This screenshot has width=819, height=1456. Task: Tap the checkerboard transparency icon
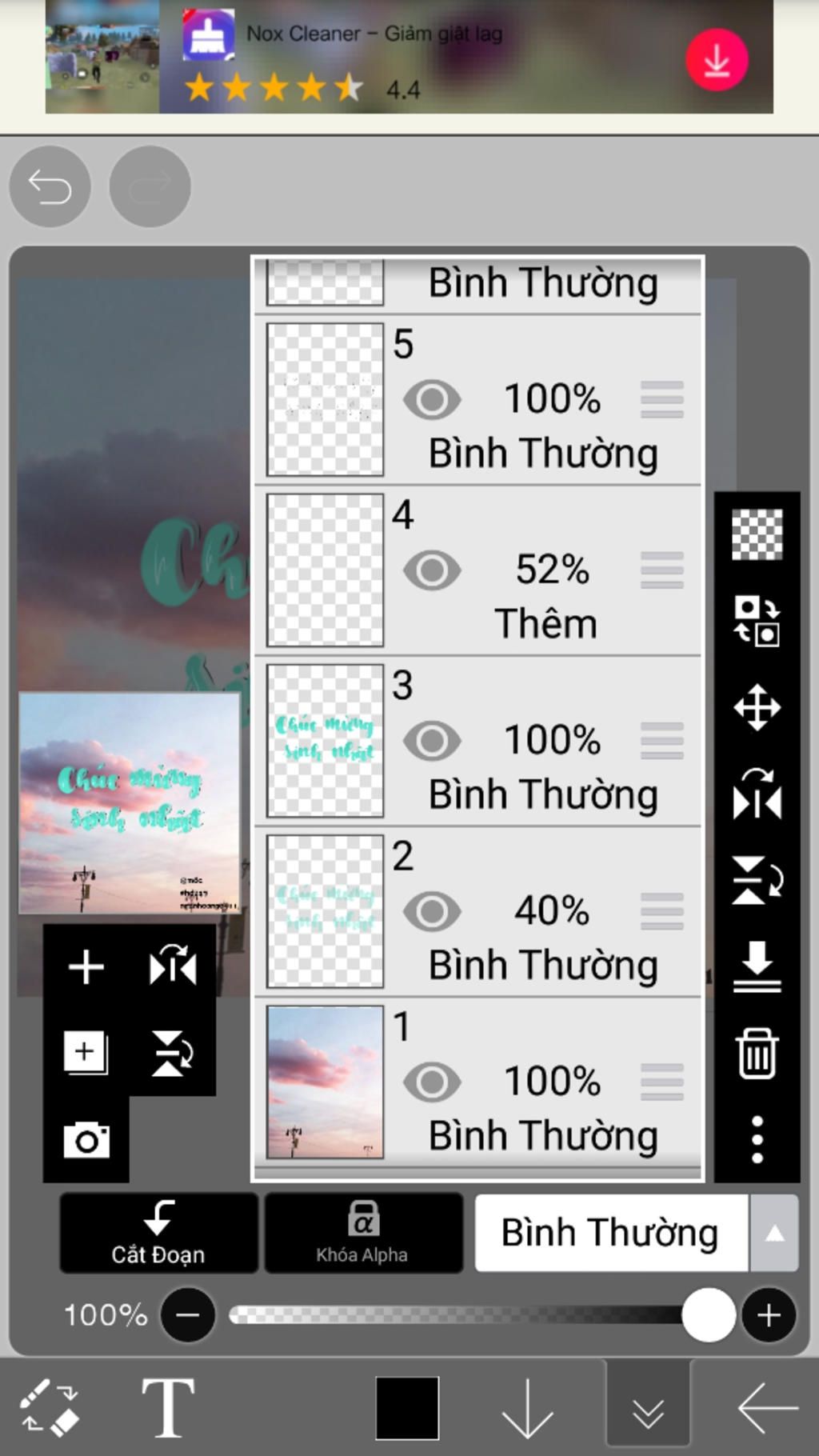click(x=757, y=534)
